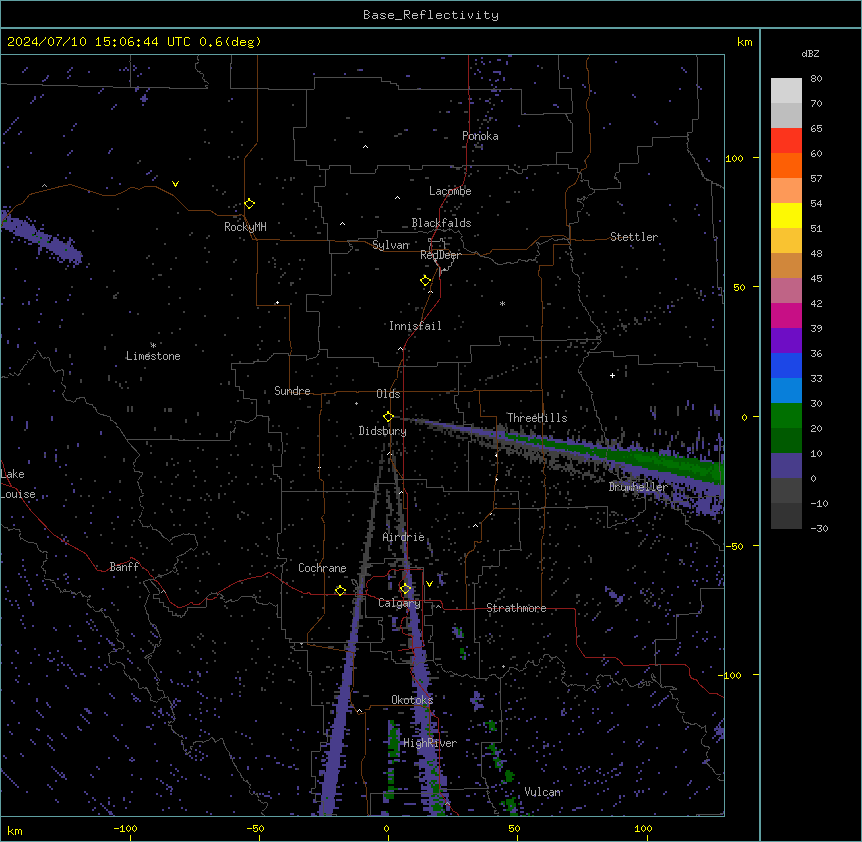This screenshot has width=862, height=842.
Task: Select the slate purple 0-10 dBZ swatch
Action: pos(786,466)
